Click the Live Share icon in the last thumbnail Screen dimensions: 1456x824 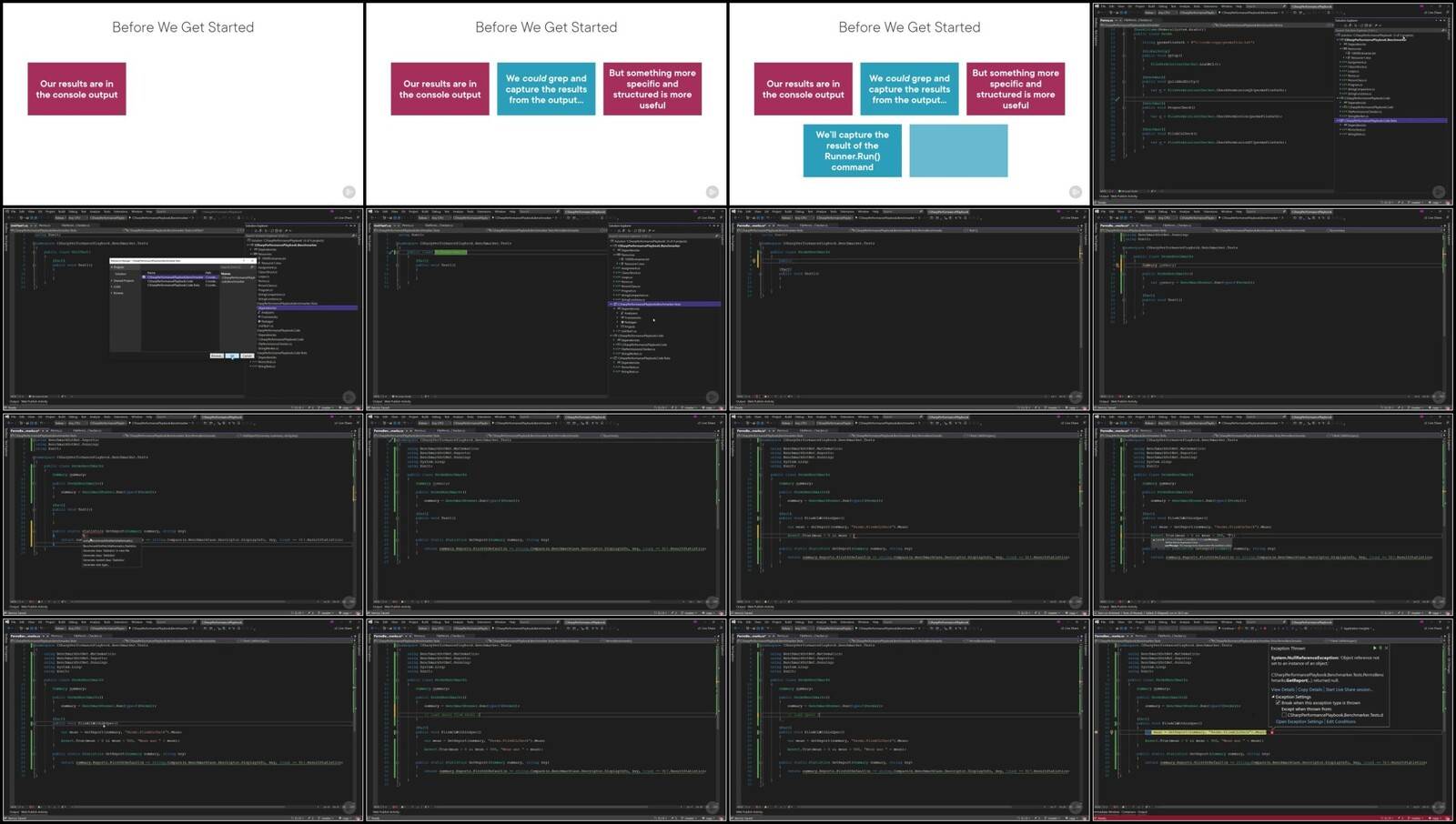click(1424, 628)
